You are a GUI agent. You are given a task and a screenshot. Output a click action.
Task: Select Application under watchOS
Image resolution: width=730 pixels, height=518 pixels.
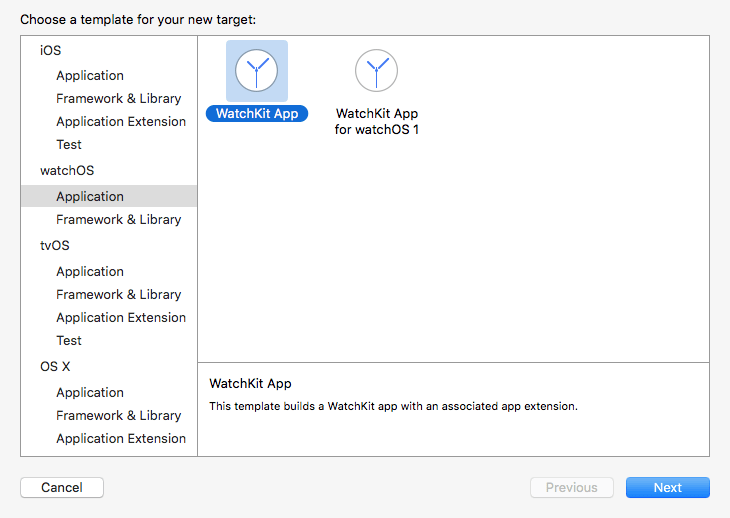point(90,197)
